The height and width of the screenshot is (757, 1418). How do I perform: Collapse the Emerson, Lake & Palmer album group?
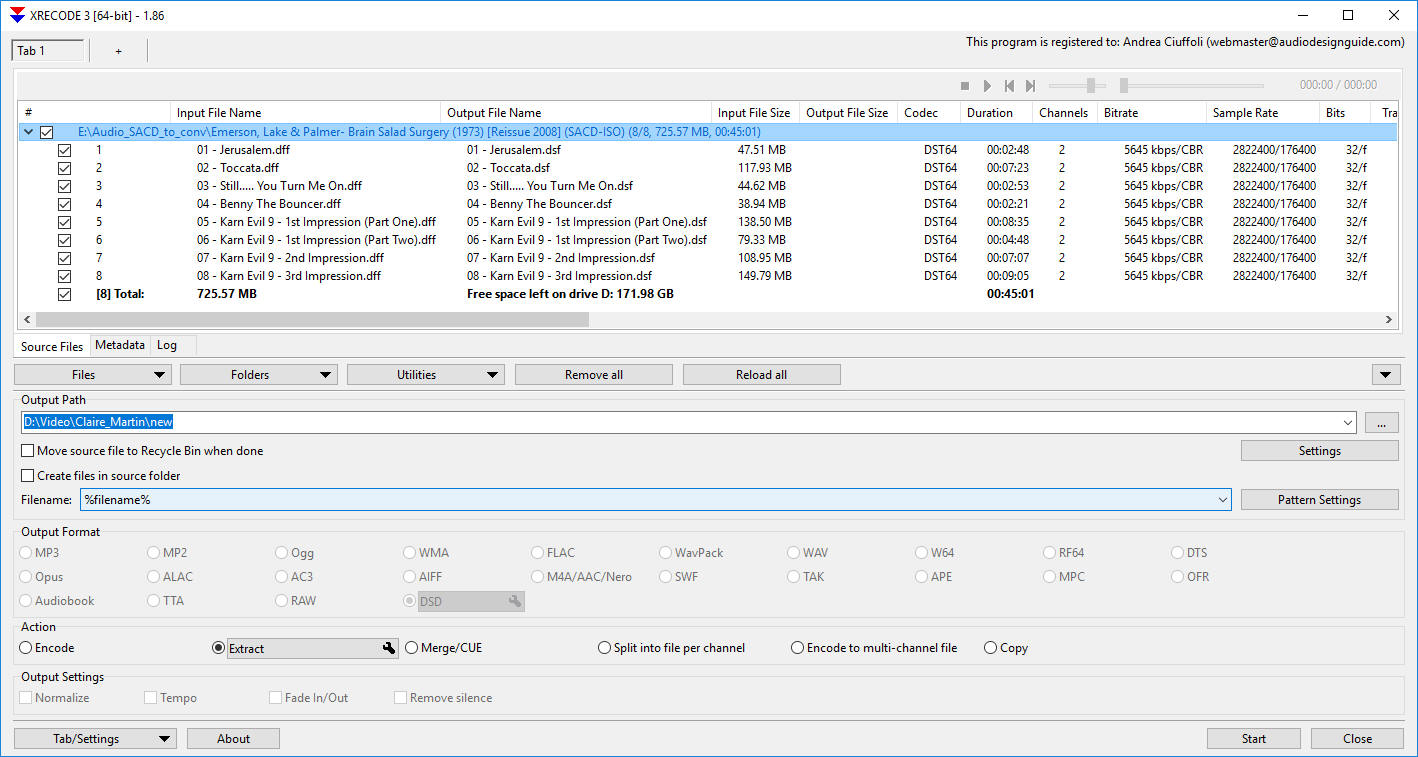[27, 132]
